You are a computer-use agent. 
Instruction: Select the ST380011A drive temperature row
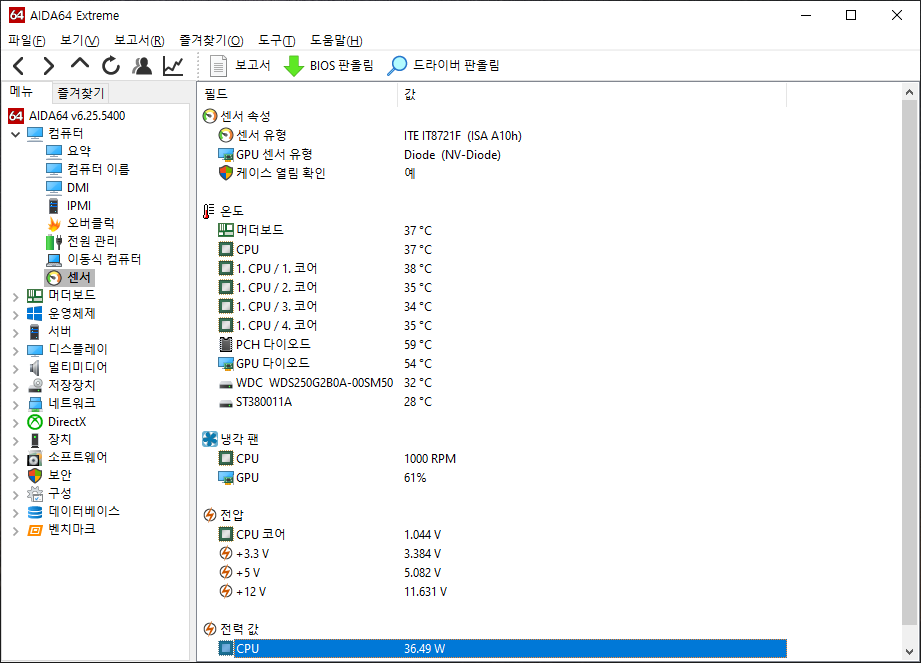click(x=502, y=402)
